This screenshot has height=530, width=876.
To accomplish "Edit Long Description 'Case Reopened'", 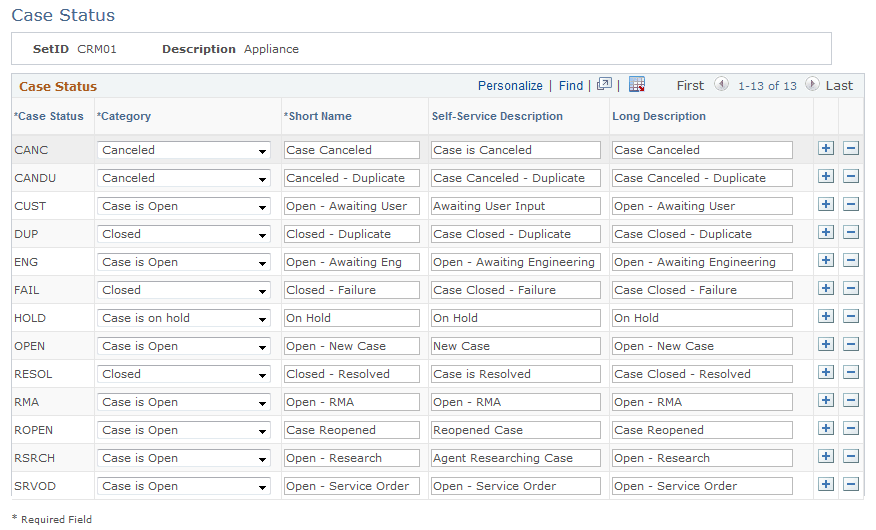I will pyautogui.click(x=702, y=430).
